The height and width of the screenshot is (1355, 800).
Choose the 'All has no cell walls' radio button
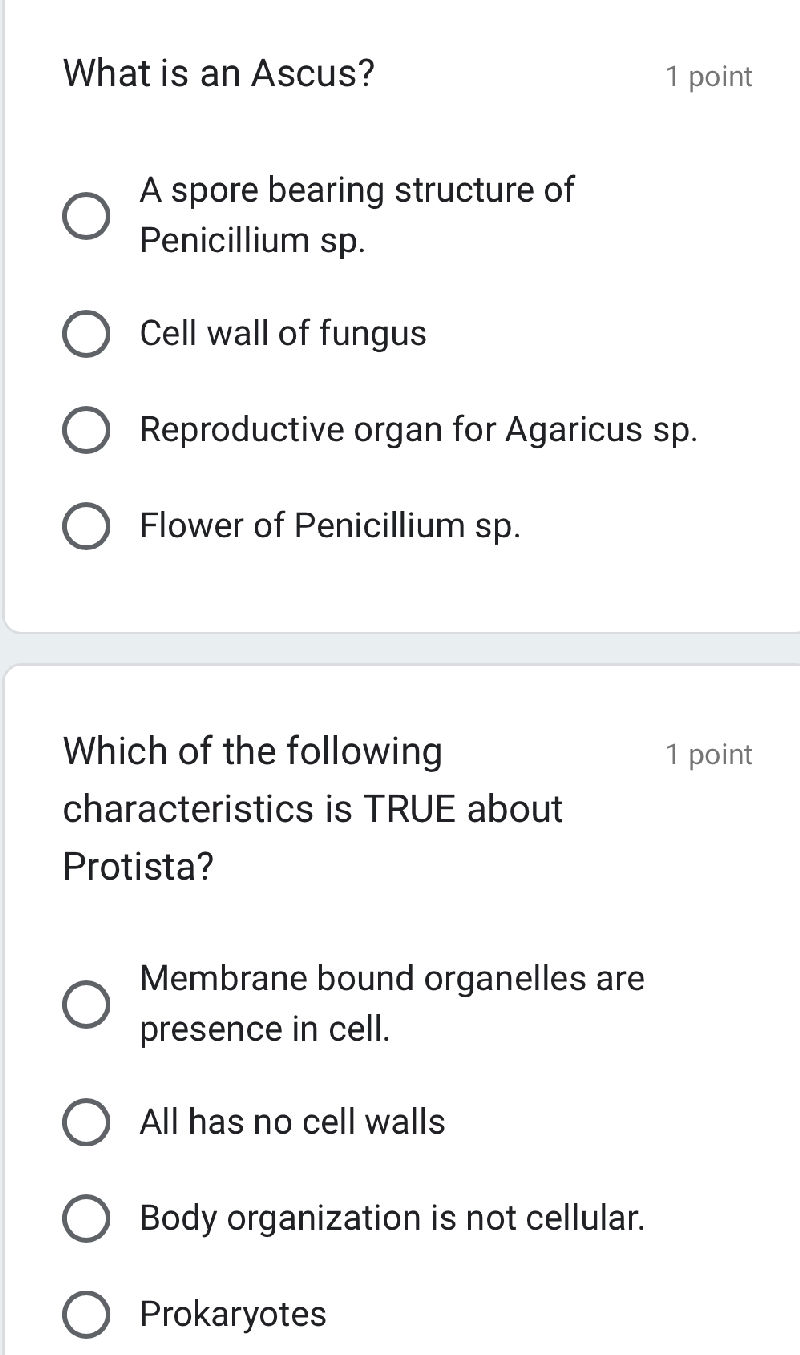click(x=87, y=1122)
